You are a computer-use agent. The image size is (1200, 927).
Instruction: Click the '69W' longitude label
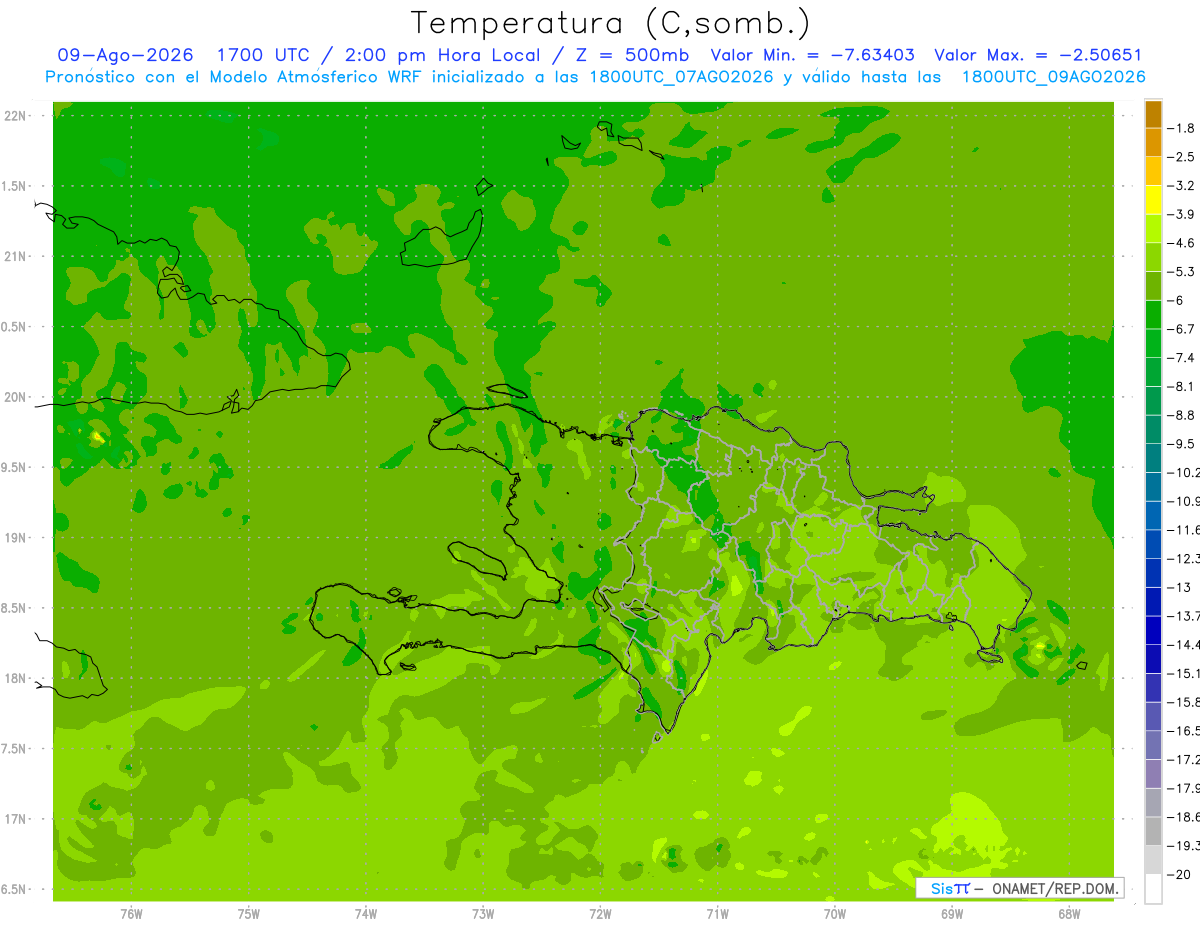pos(952,913)
